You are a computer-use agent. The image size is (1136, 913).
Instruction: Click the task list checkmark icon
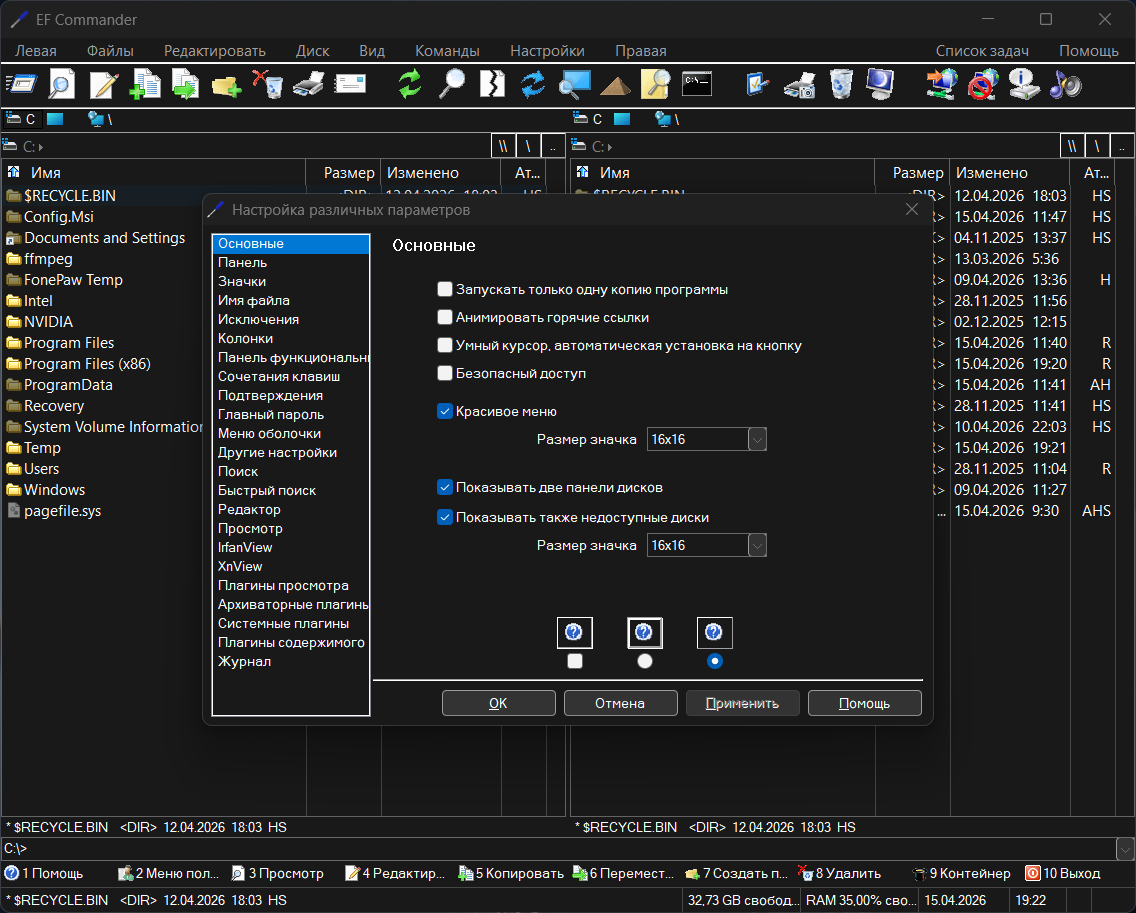(757, 84)
